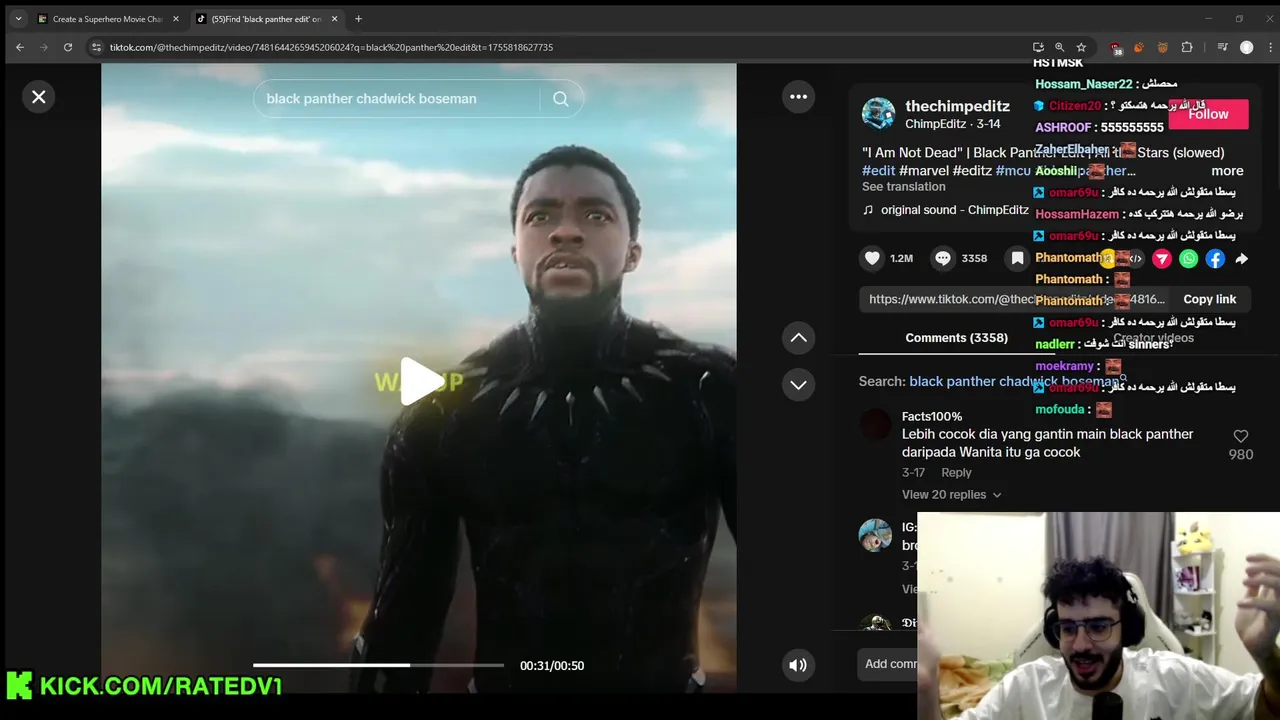Edit the 'black panther chadwick boseman' search field

(398, 99)
